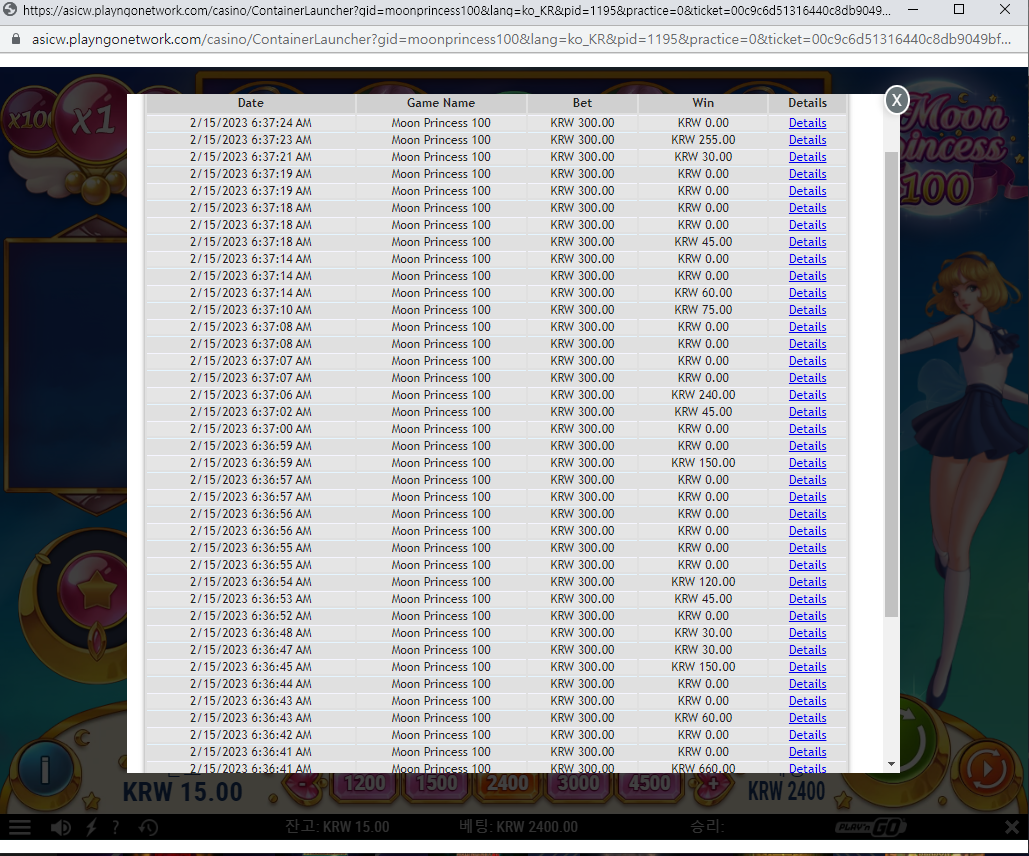This screenshot has height=856, width=1029.
Task: Select the date 2/15/2023 6:37:23 AM
Action: tap(251, 140)
